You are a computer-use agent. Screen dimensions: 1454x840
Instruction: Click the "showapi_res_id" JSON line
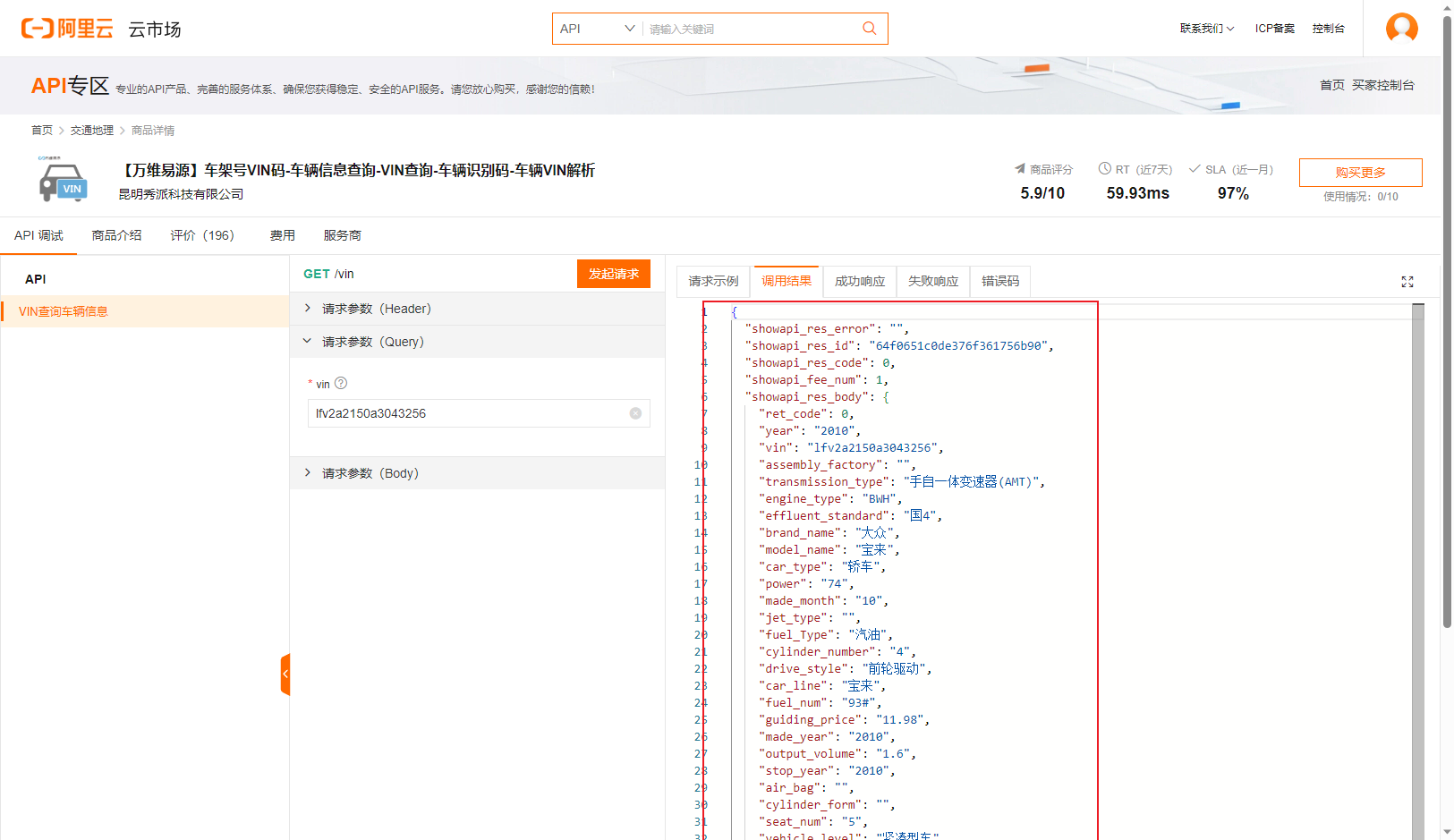(x=898, y=345)
